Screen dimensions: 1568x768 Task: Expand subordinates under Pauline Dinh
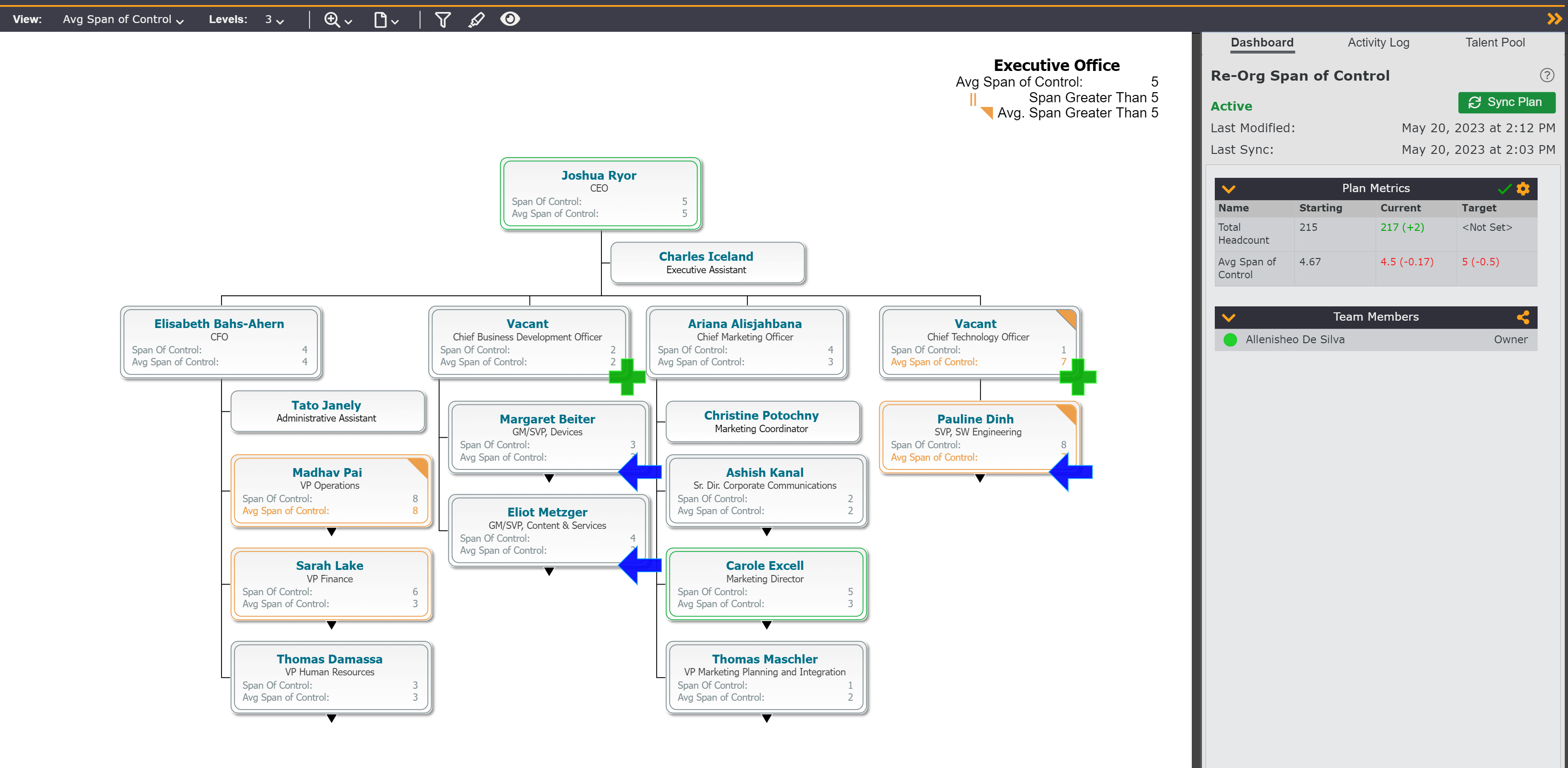979,478
